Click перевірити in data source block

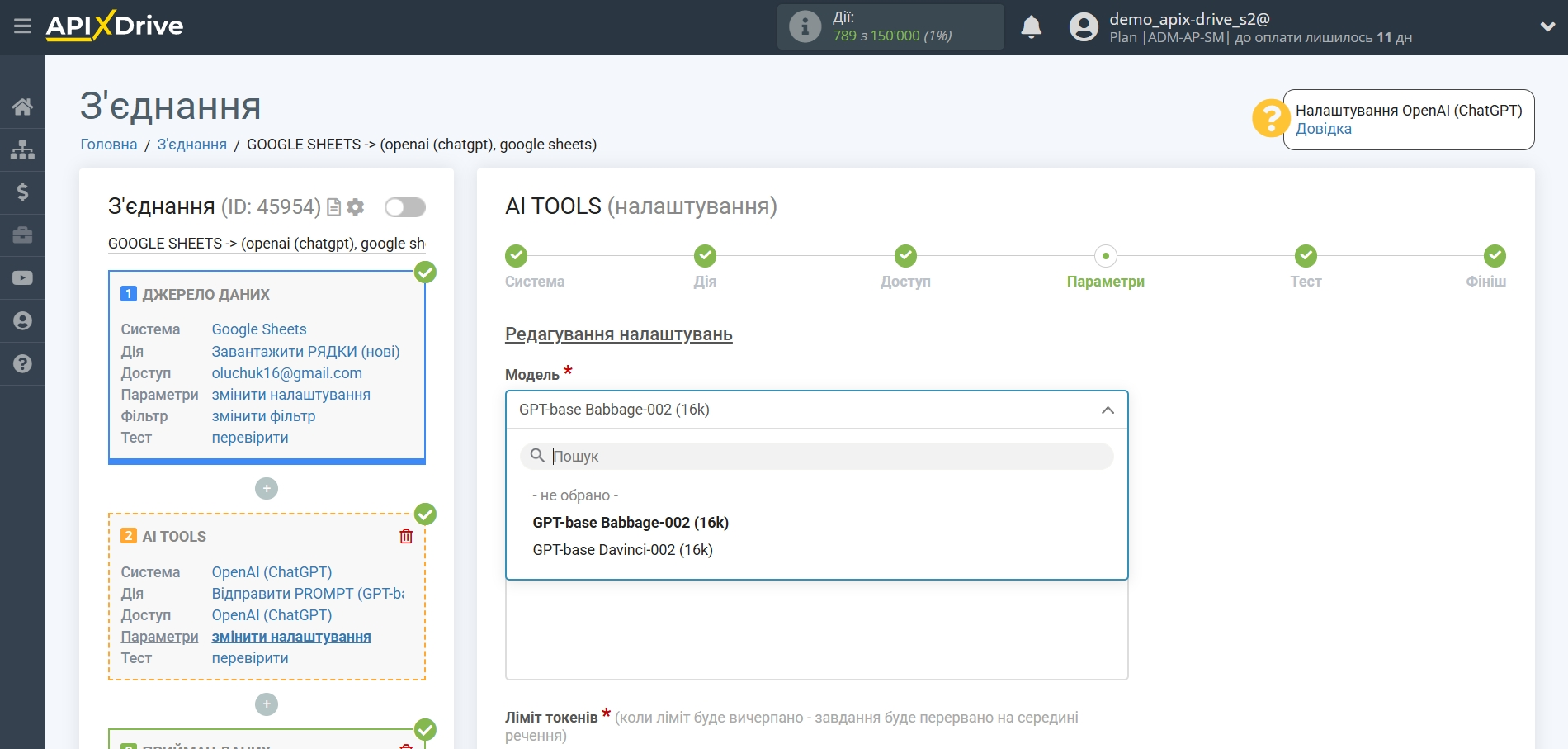point(250,438)
